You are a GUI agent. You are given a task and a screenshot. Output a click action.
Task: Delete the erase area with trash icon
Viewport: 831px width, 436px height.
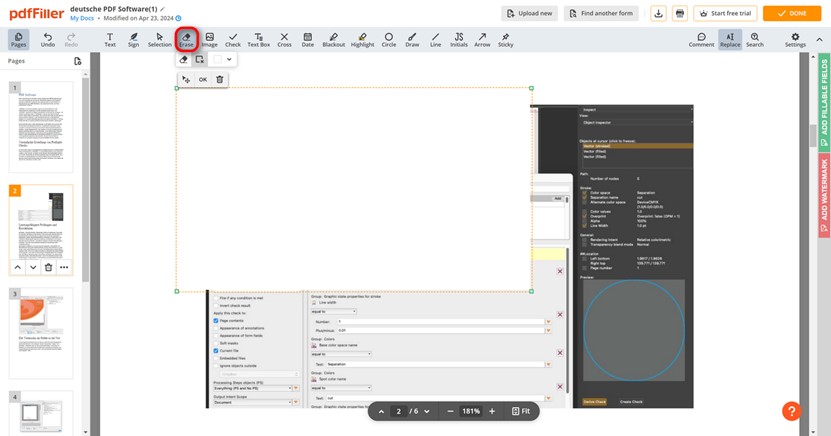point(220,79)
